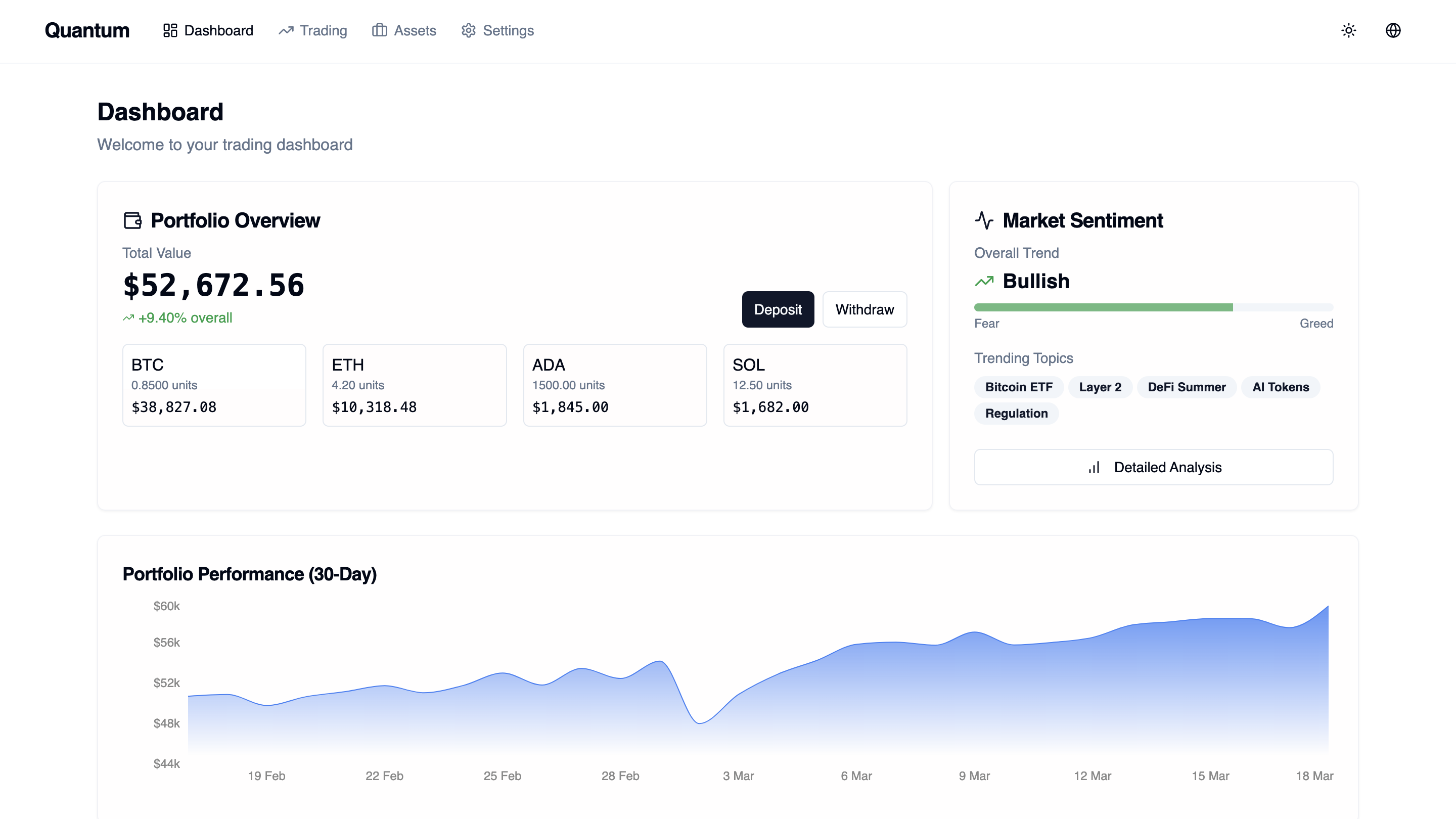The width and height of the screenshot is (1456, 819).
Task: Click the Trading trend-line icon in navbar
Action: [286, 30]
